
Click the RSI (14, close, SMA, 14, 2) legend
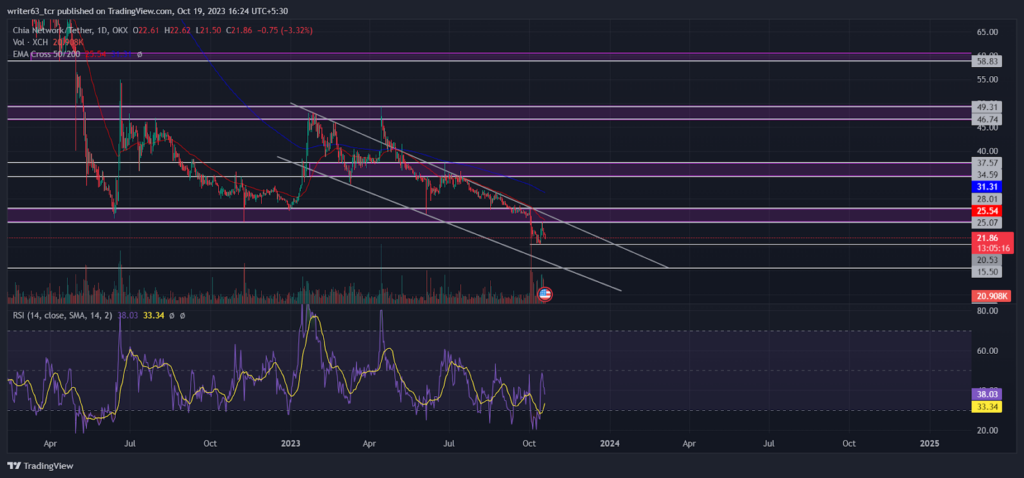pyautogui.click(x=63, y=315)
